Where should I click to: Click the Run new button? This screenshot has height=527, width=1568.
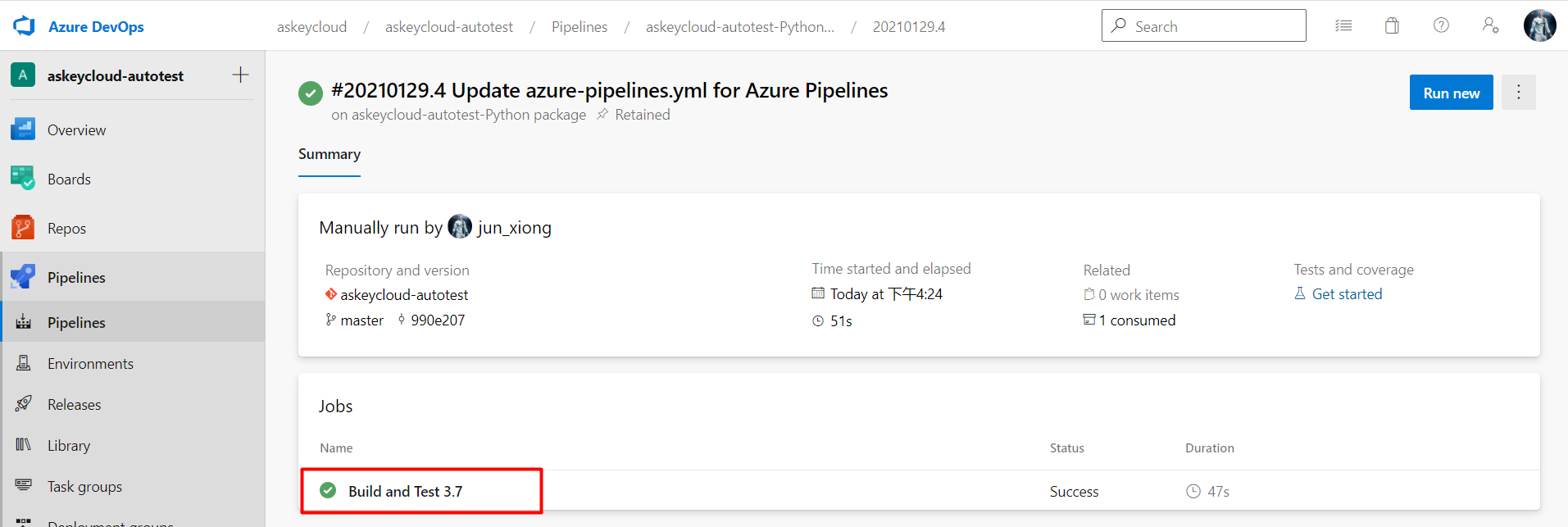[x=1451, y=93]
